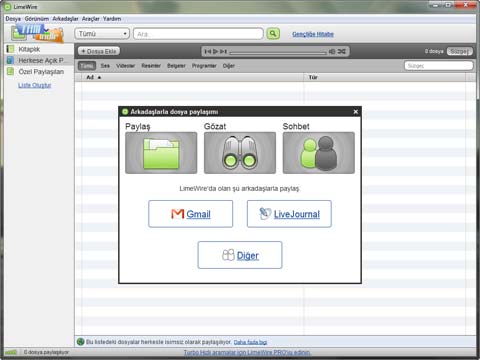Select the Videolar filter tab

[x=126, y=66]
